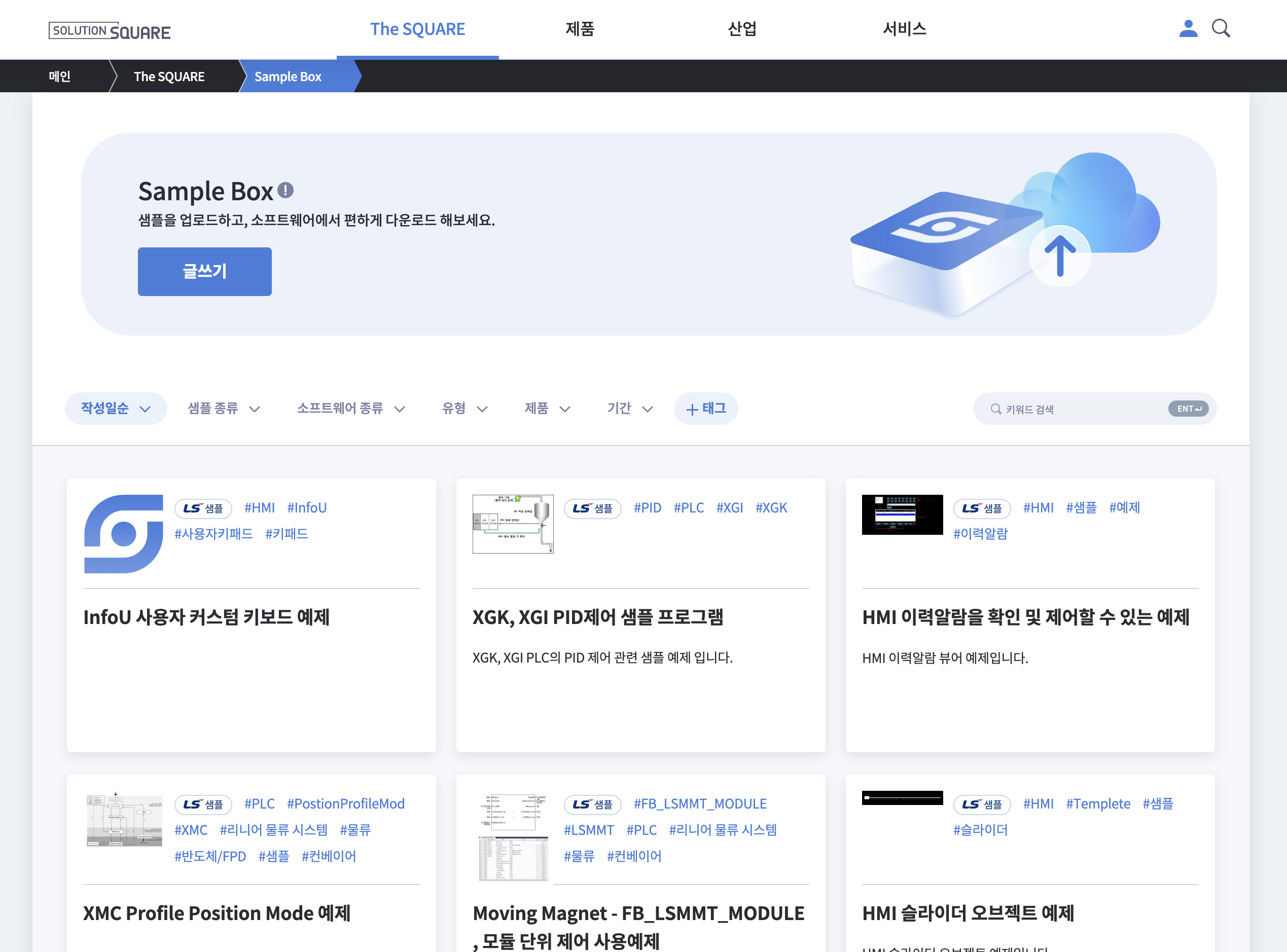Open the 산업 top navigation menu
This screenshot has height=952, width=1287.
tap(742, 29)
